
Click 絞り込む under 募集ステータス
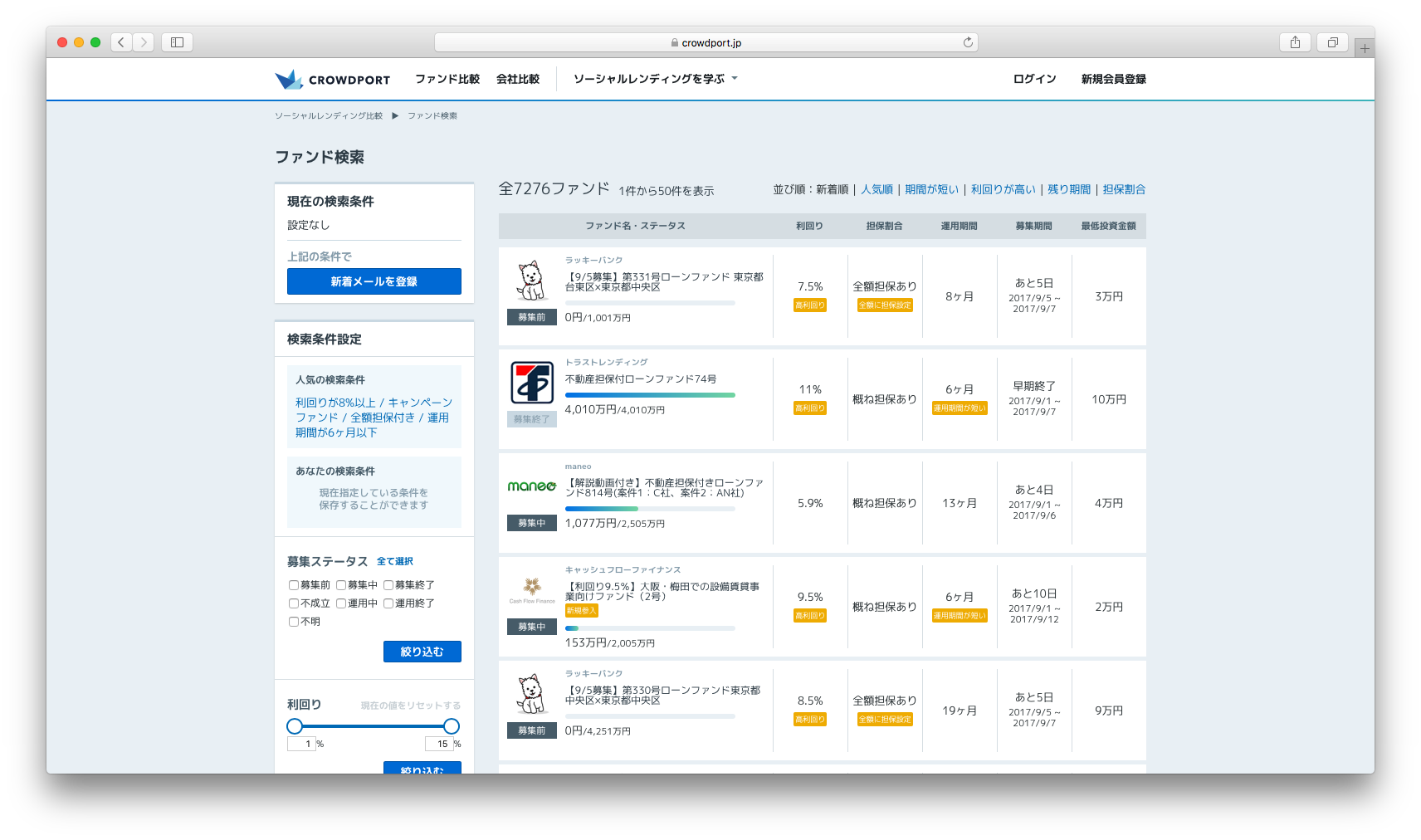pyautogui.click(x=422, y=652)
